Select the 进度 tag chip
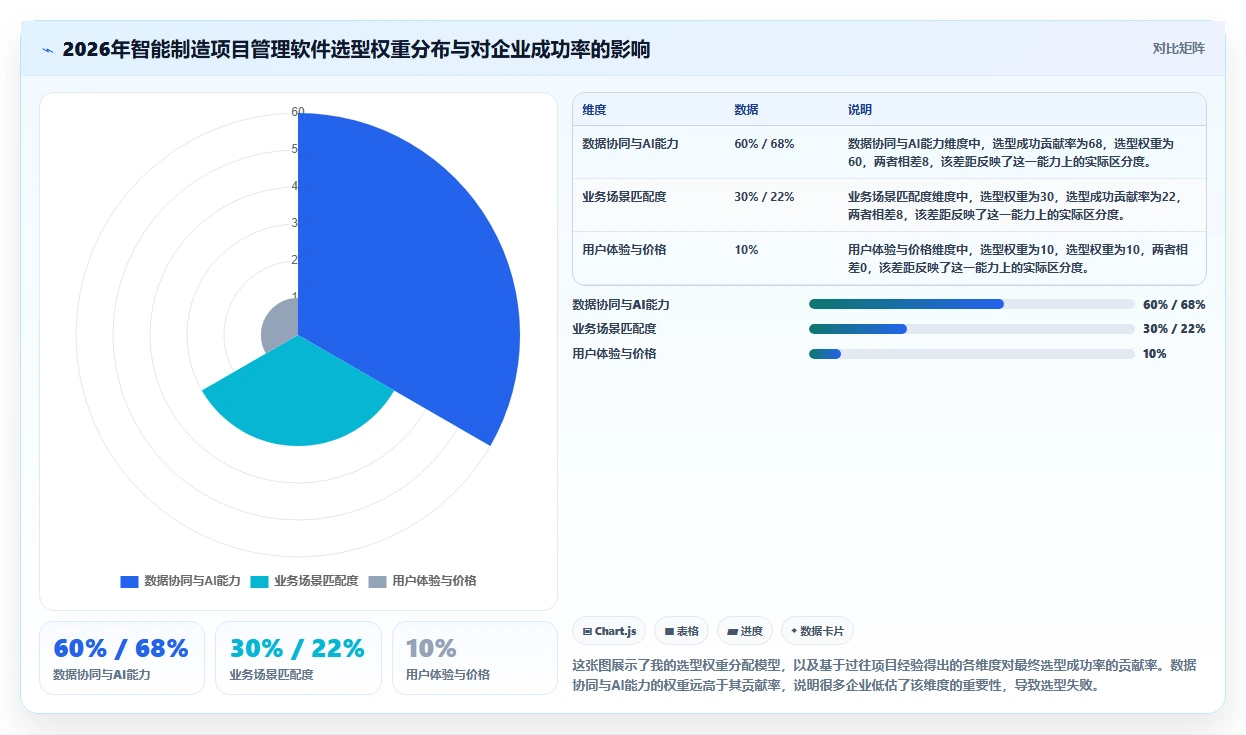The width and height of the screenshot is (1246, 735). point(745,631)
